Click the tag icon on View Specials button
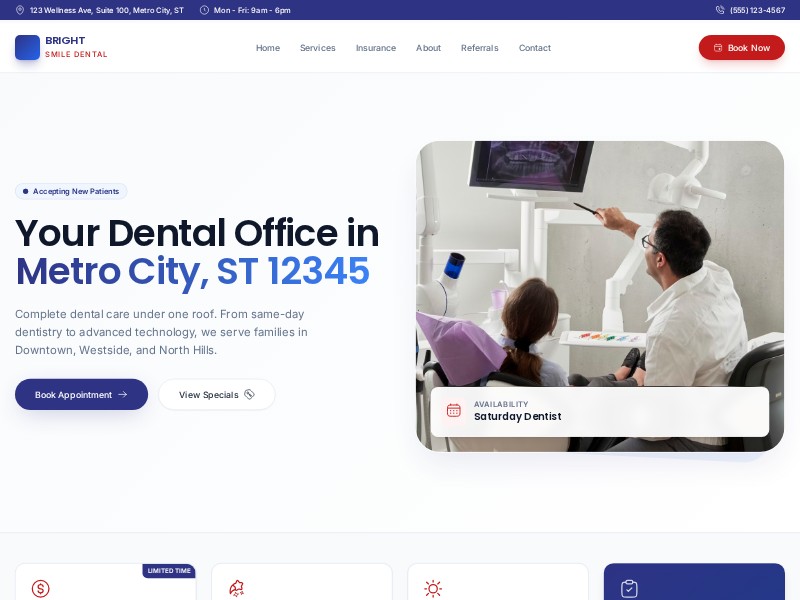The height and width of the screenshot is (600, 800). coord(249,394)
